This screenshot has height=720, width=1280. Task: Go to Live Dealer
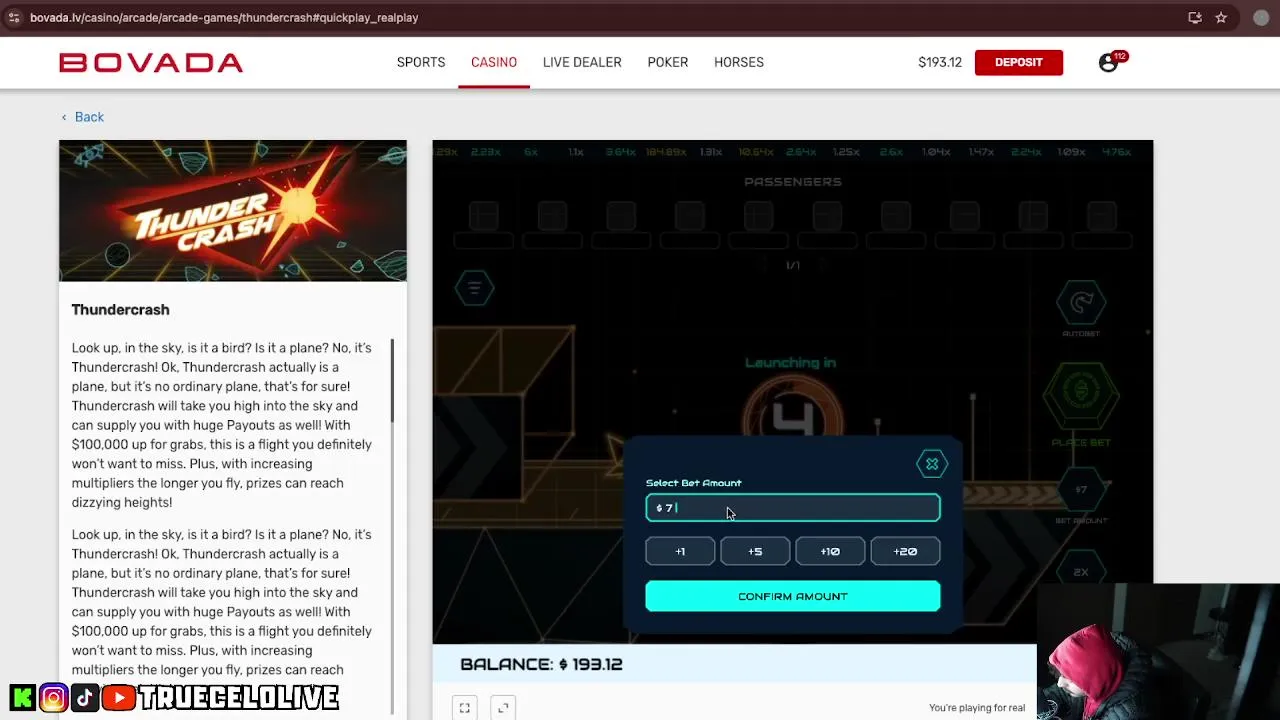582,62
